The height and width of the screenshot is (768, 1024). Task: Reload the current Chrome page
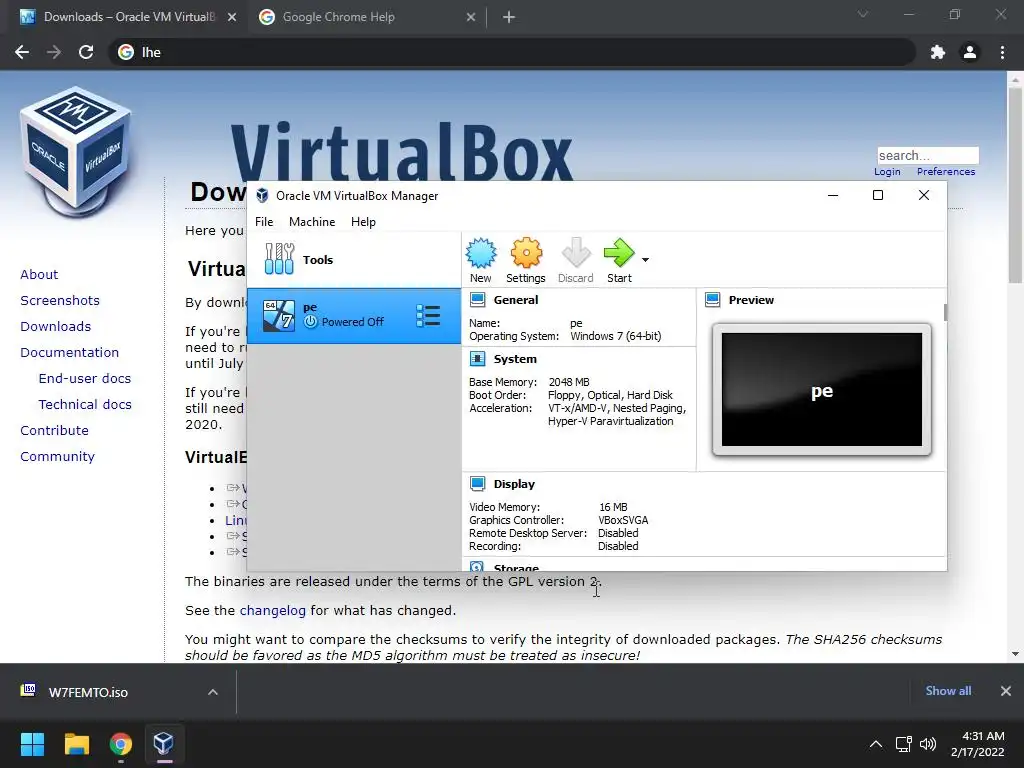pyautogui.click(x=86, y=52)
